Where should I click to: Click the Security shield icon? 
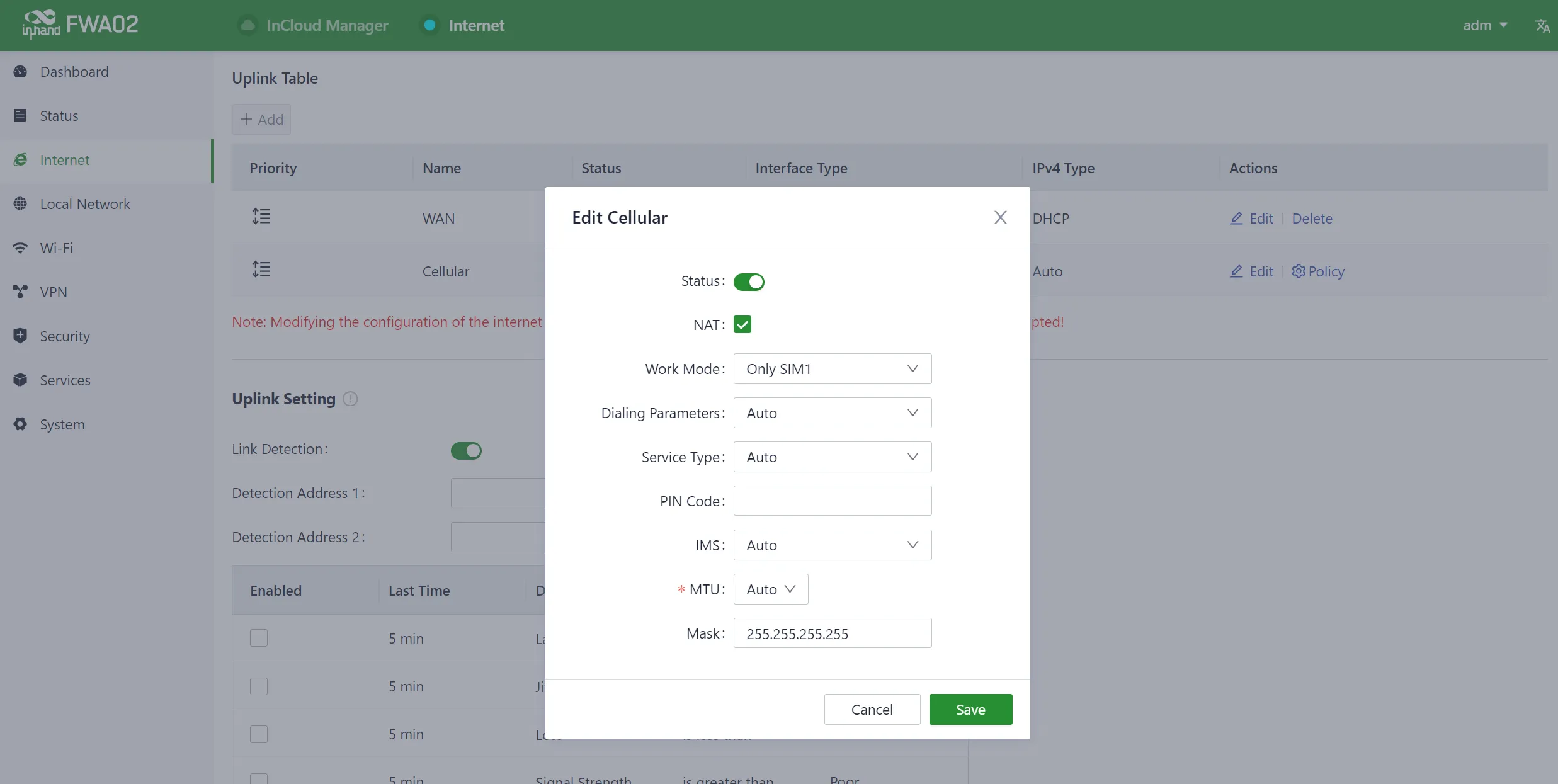click(x=20, y=336)
